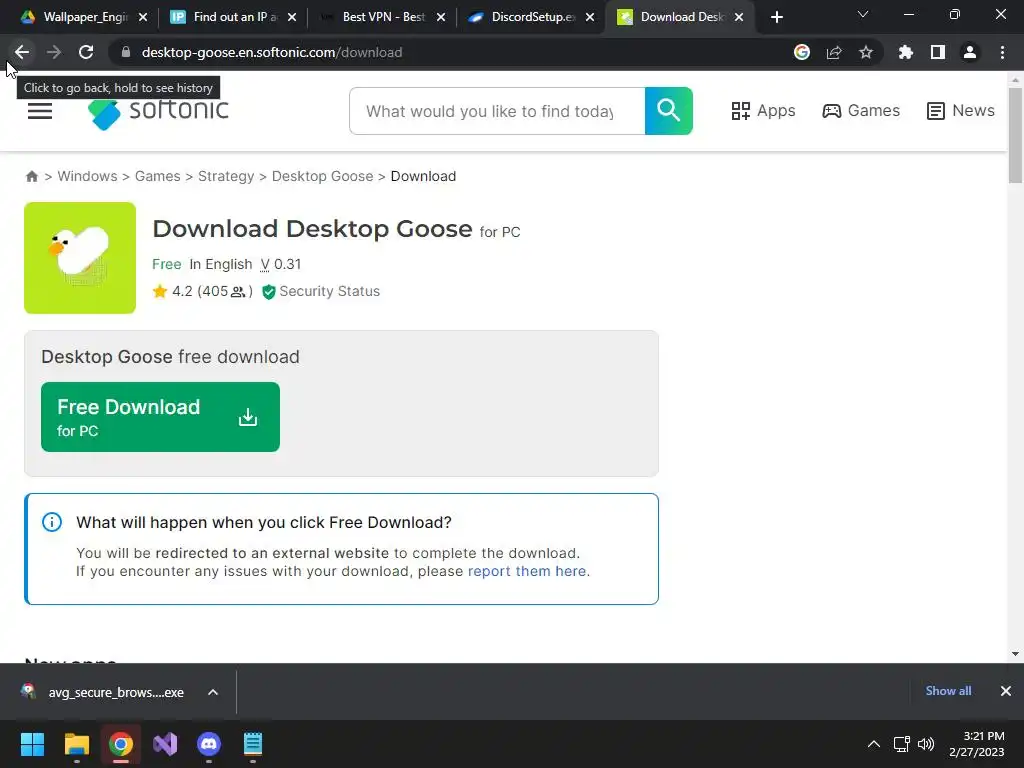The width and height of the screenshot is (1024, 768).
Task: Click Desktop Goose breadcrumb link
Action: click(x=323, y=176)
